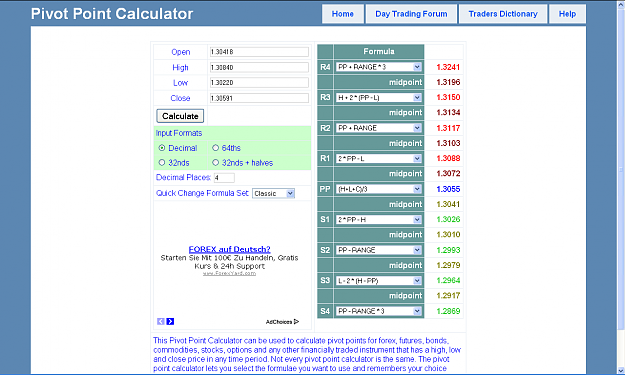625x375 pixels.
Task: Open the S4 formula dropdown
Action: [x=379, y=311]
